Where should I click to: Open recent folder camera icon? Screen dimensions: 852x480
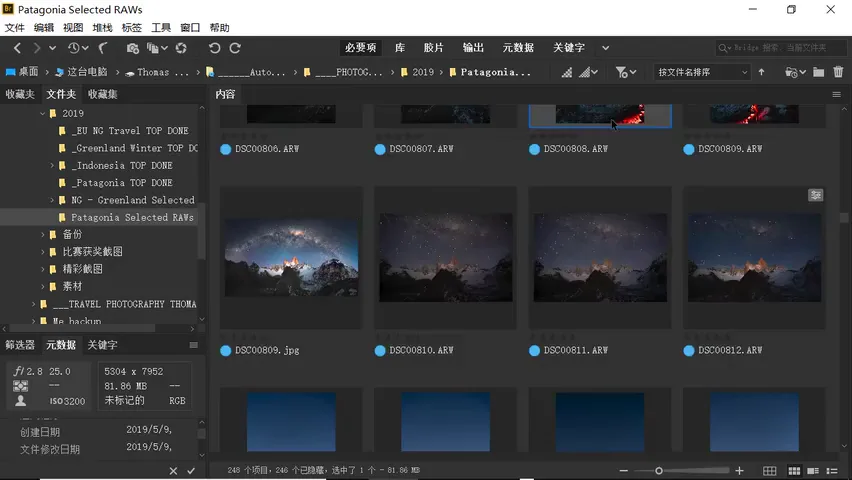pos(795,72)
